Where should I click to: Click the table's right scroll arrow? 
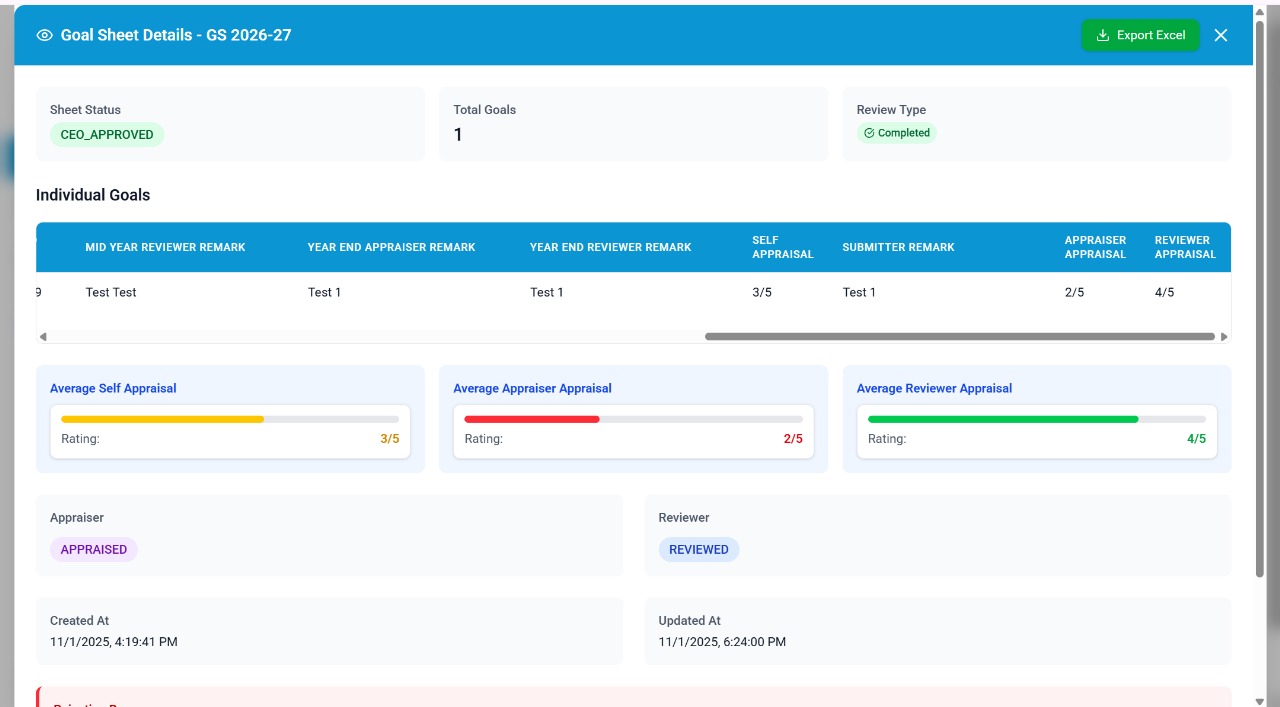click(1224, 337)
